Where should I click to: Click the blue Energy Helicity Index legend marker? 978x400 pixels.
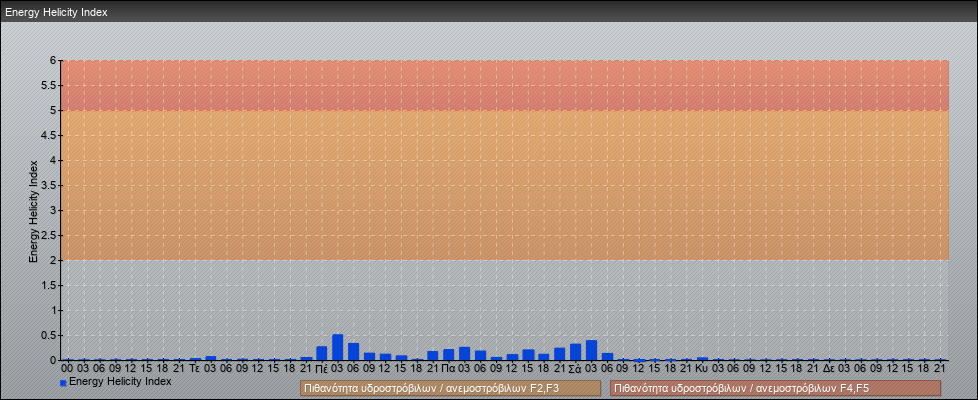click(63, 382)
